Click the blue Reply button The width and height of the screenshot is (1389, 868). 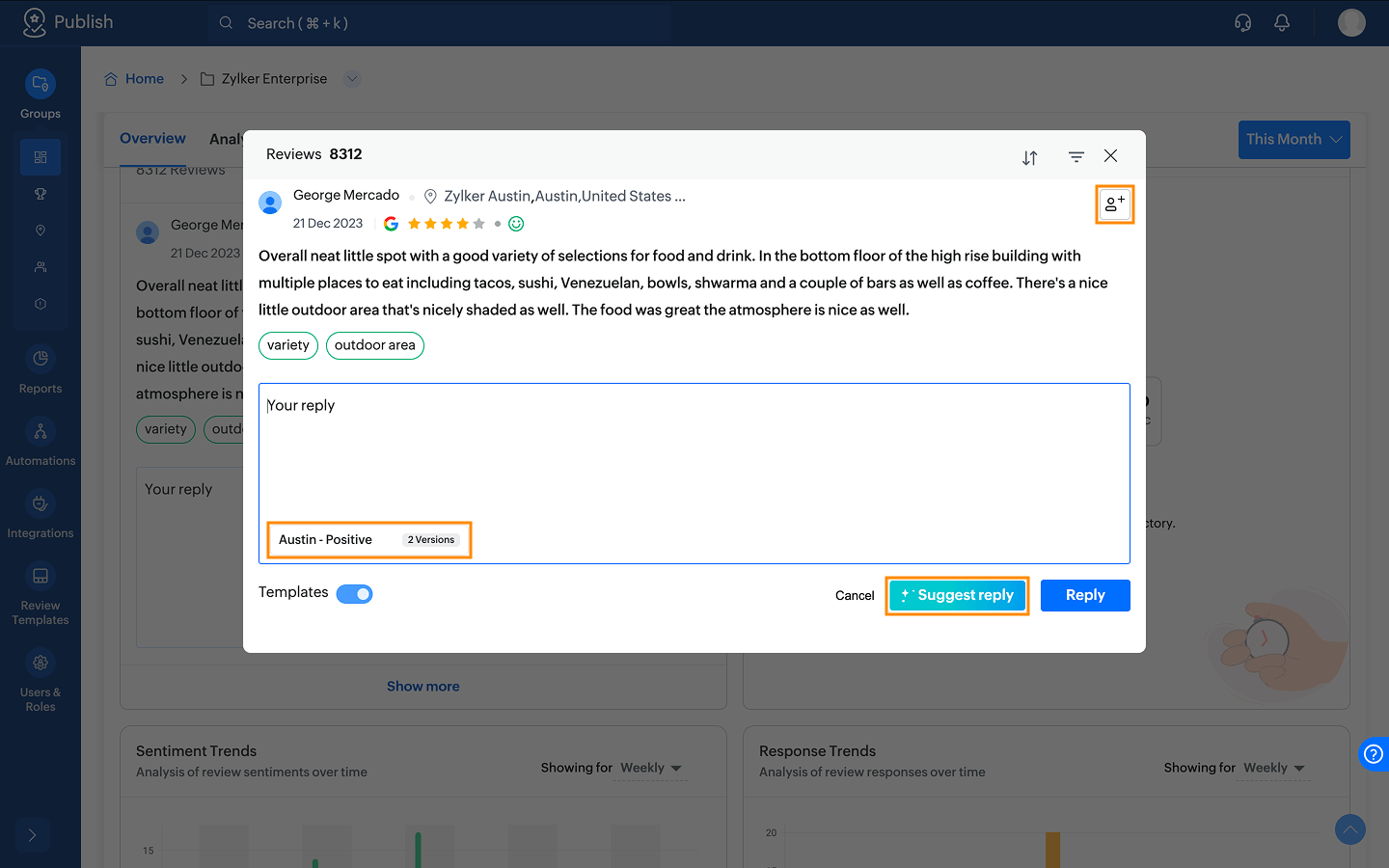pos(1085,595)
